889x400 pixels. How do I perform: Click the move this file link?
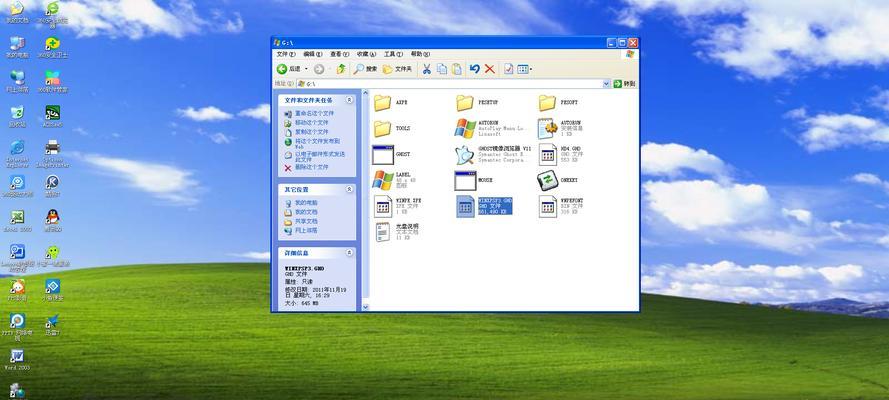[311, 122]
